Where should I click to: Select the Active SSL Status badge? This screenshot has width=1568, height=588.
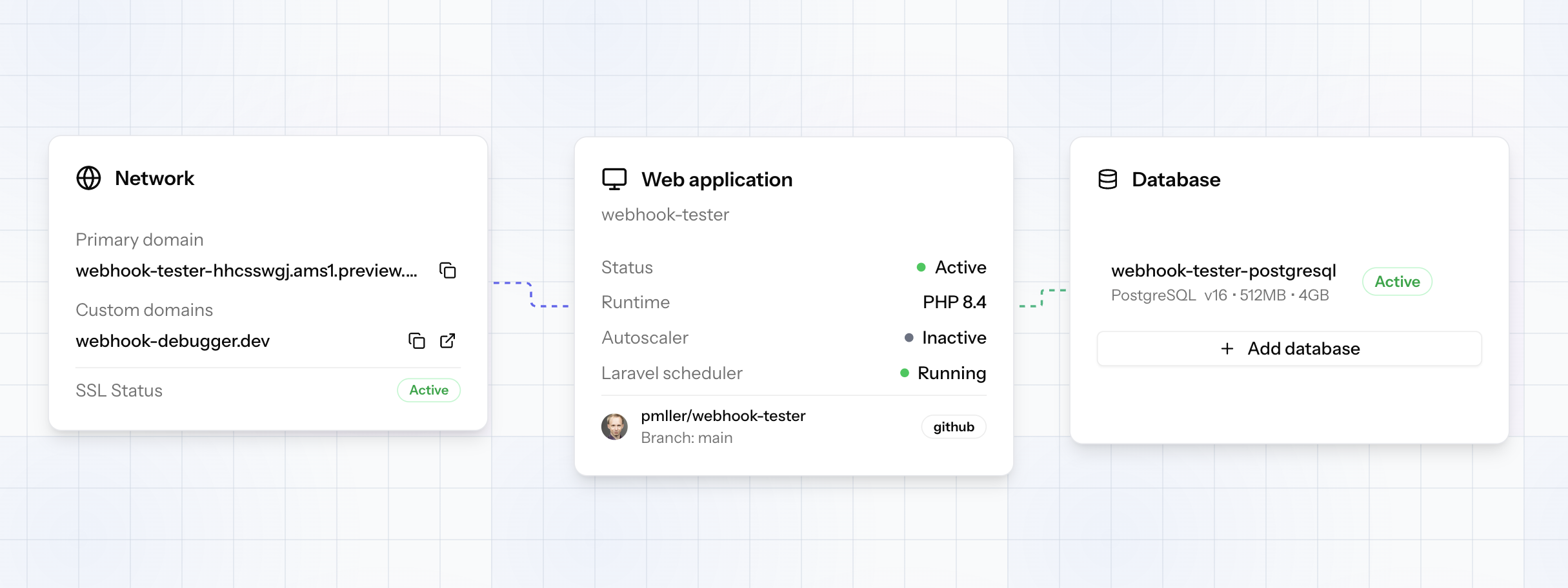428,390
